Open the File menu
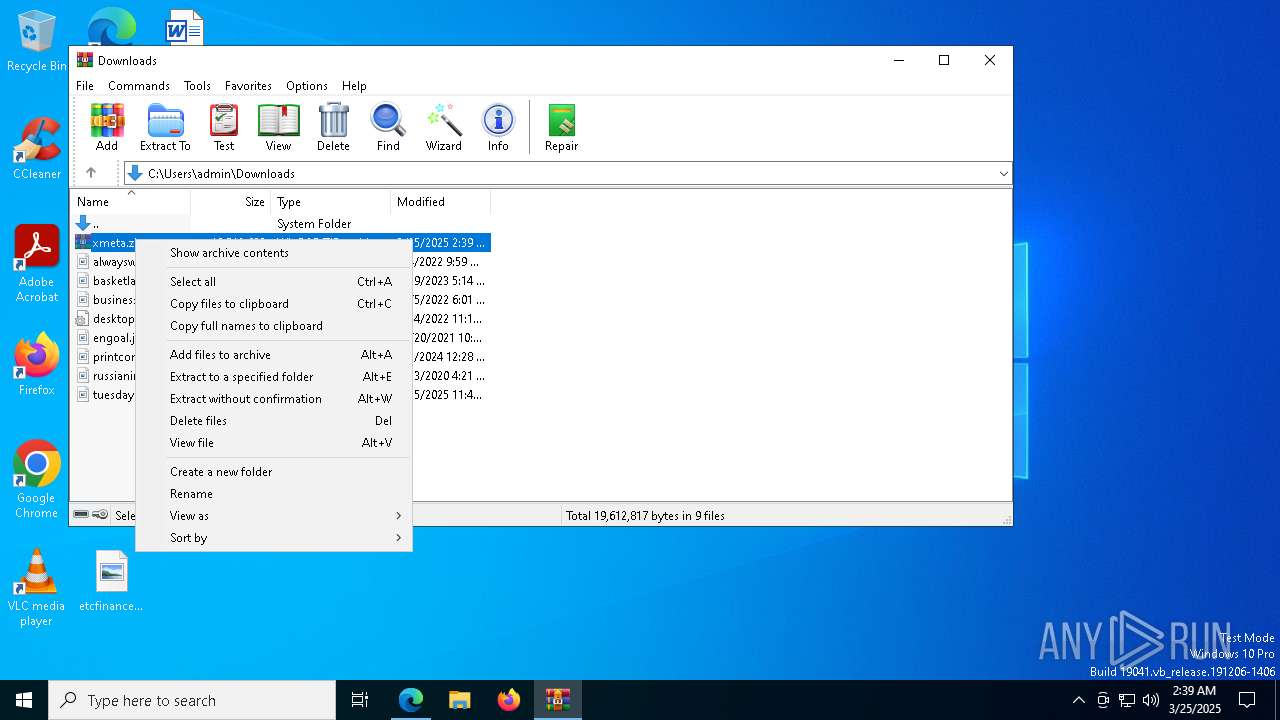 point(85,86)
